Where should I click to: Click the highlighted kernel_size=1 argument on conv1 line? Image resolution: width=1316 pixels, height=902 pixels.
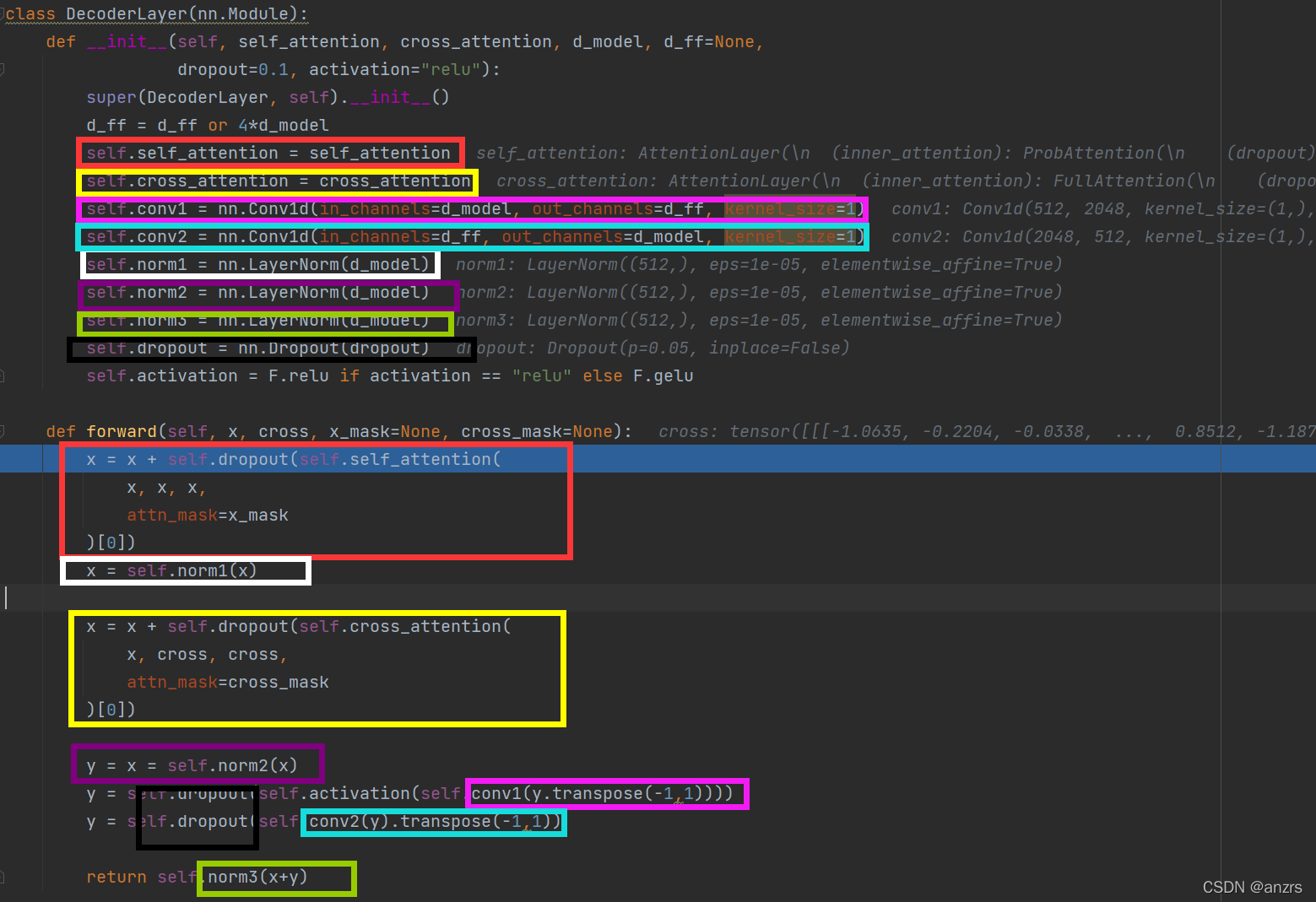(x=792, y=208)
